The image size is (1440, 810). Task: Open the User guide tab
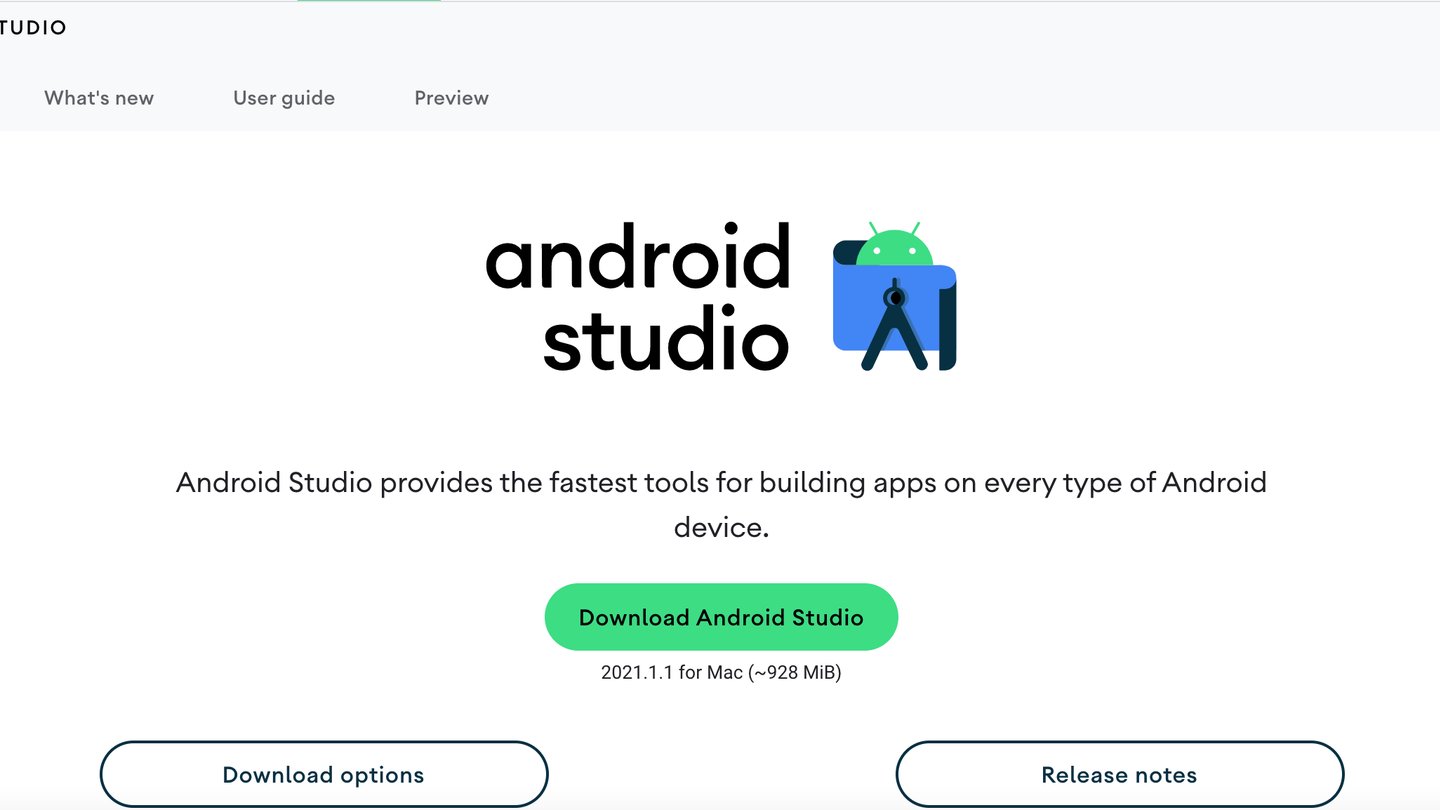click(284, 98)
